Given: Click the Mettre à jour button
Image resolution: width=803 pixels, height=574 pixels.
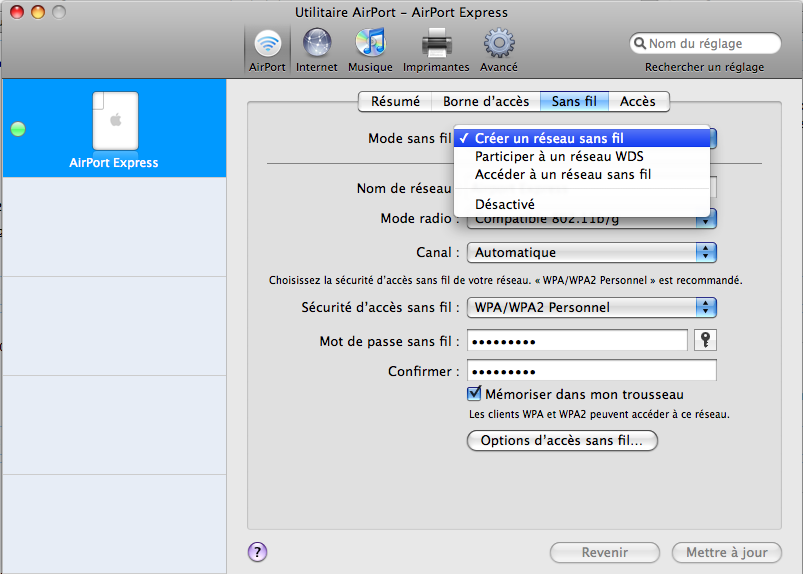Looking at the screenshot, I should click(x=727, y=552).
